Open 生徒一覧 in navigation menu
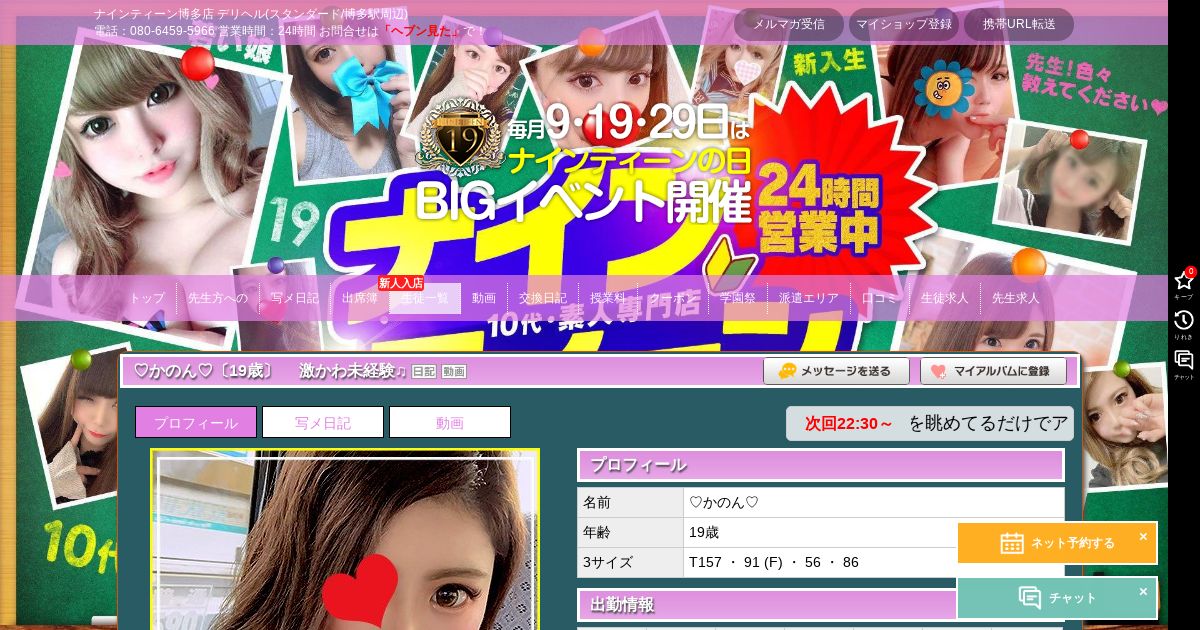The image size is (1200, 630). 425,298
